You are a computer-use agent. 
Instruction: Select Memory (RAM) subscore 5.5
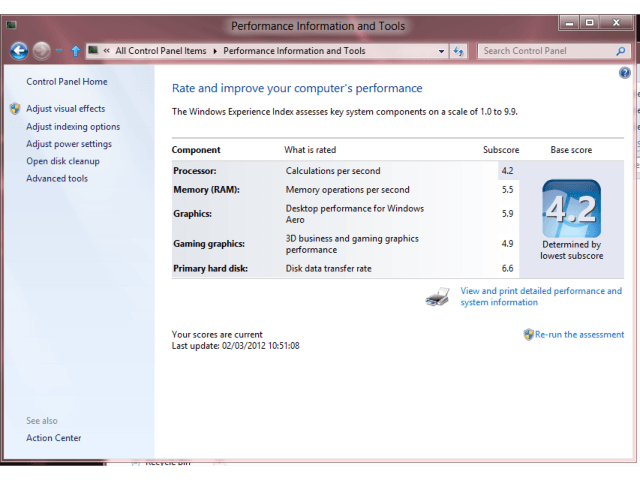(x=507, y=190)
